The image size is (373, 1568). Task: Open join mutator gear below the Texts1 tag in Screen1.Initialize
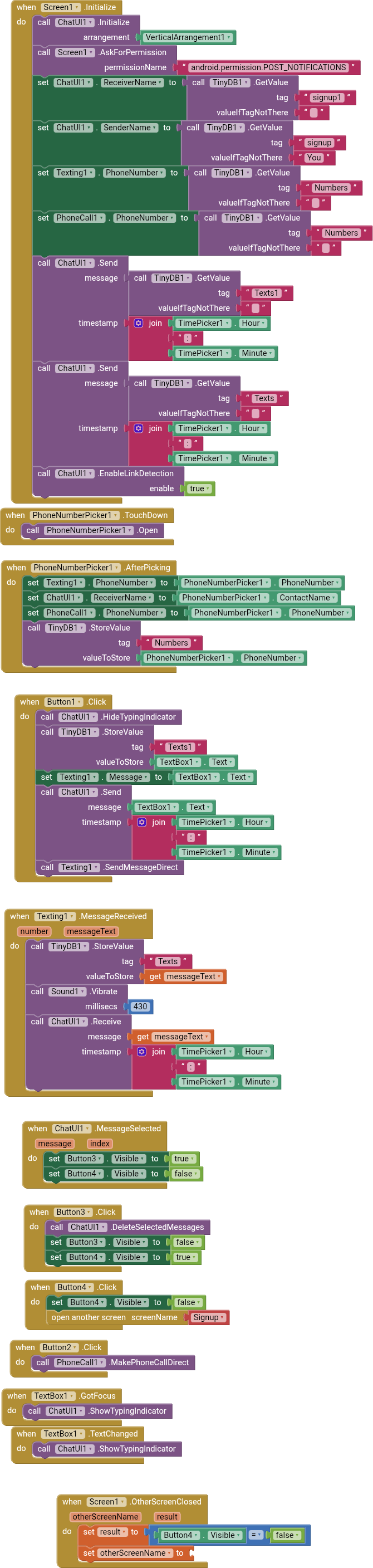138,323
